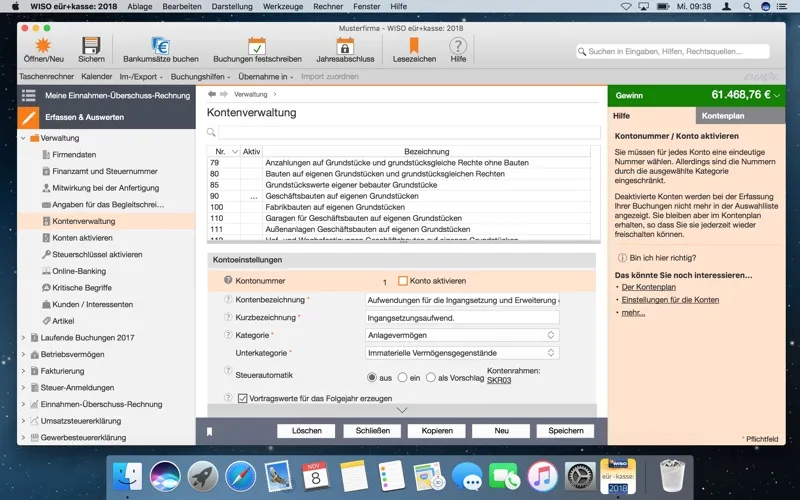Open Bankumsätze buchen in the toolbar

[161, 46]
